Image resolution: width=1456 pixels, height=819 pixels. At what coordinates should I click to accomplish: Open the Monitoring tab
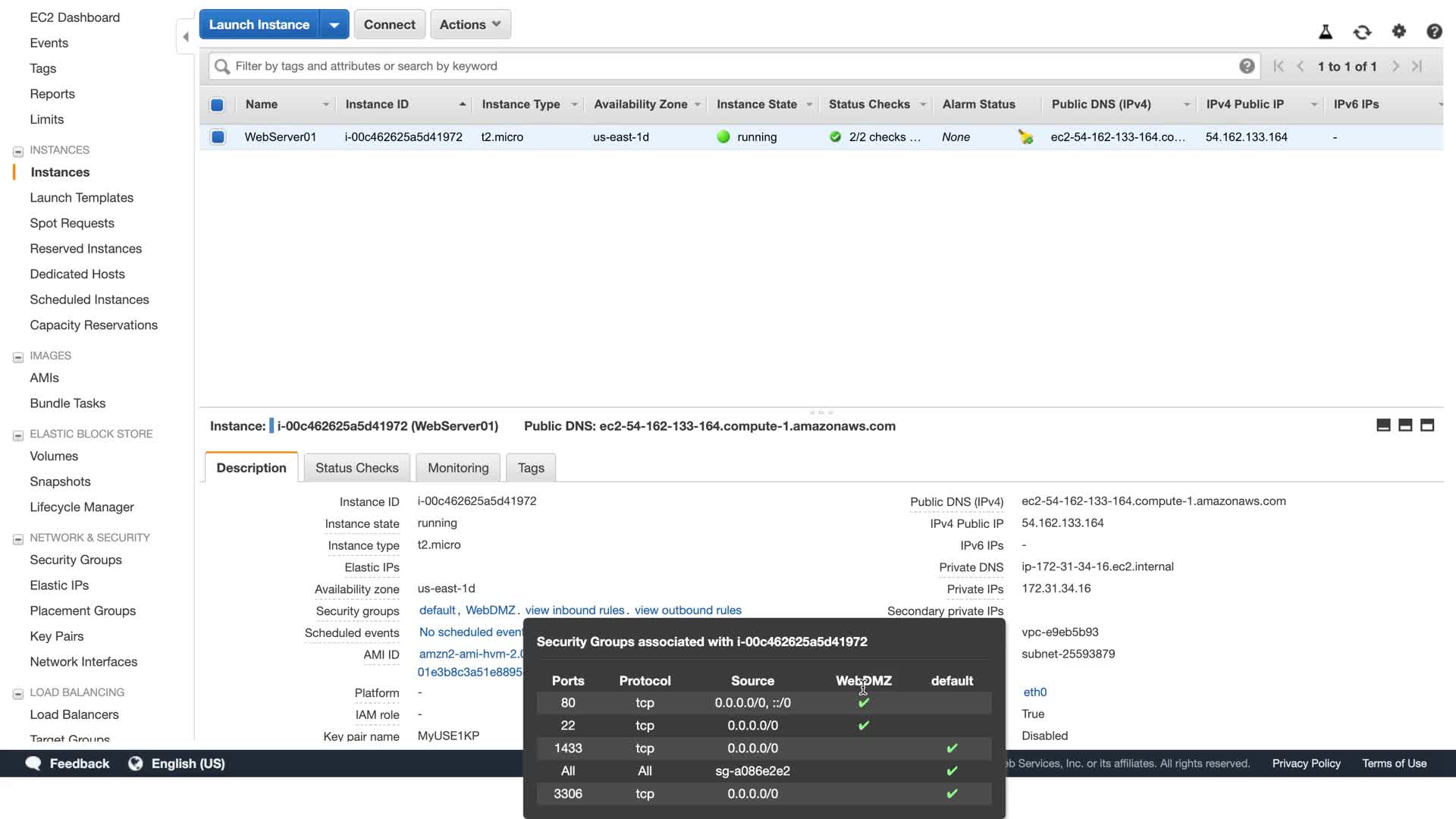(x=458, y=468)
